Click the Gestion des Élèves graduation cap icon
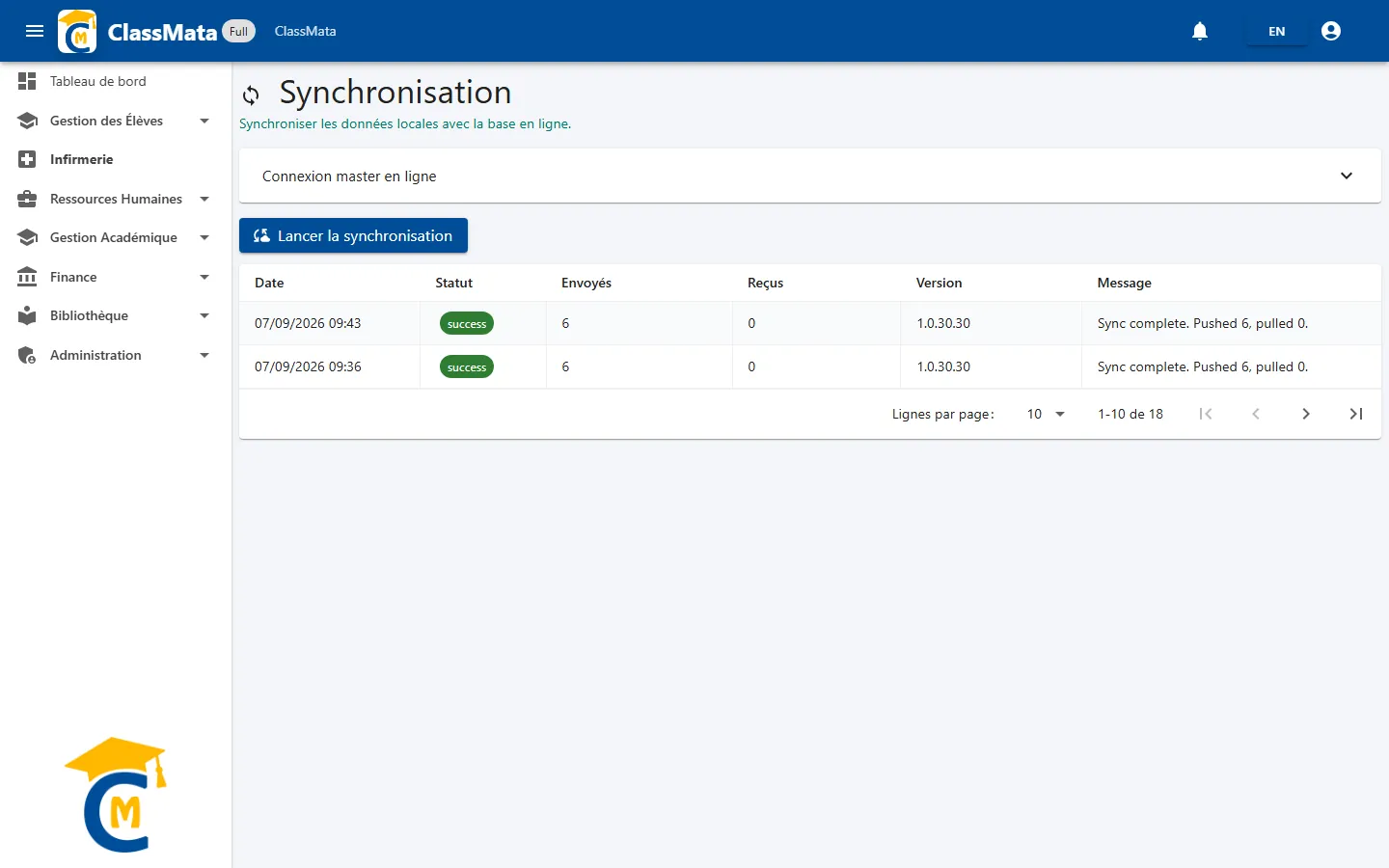1389x868 pixels. click(27, 121)
